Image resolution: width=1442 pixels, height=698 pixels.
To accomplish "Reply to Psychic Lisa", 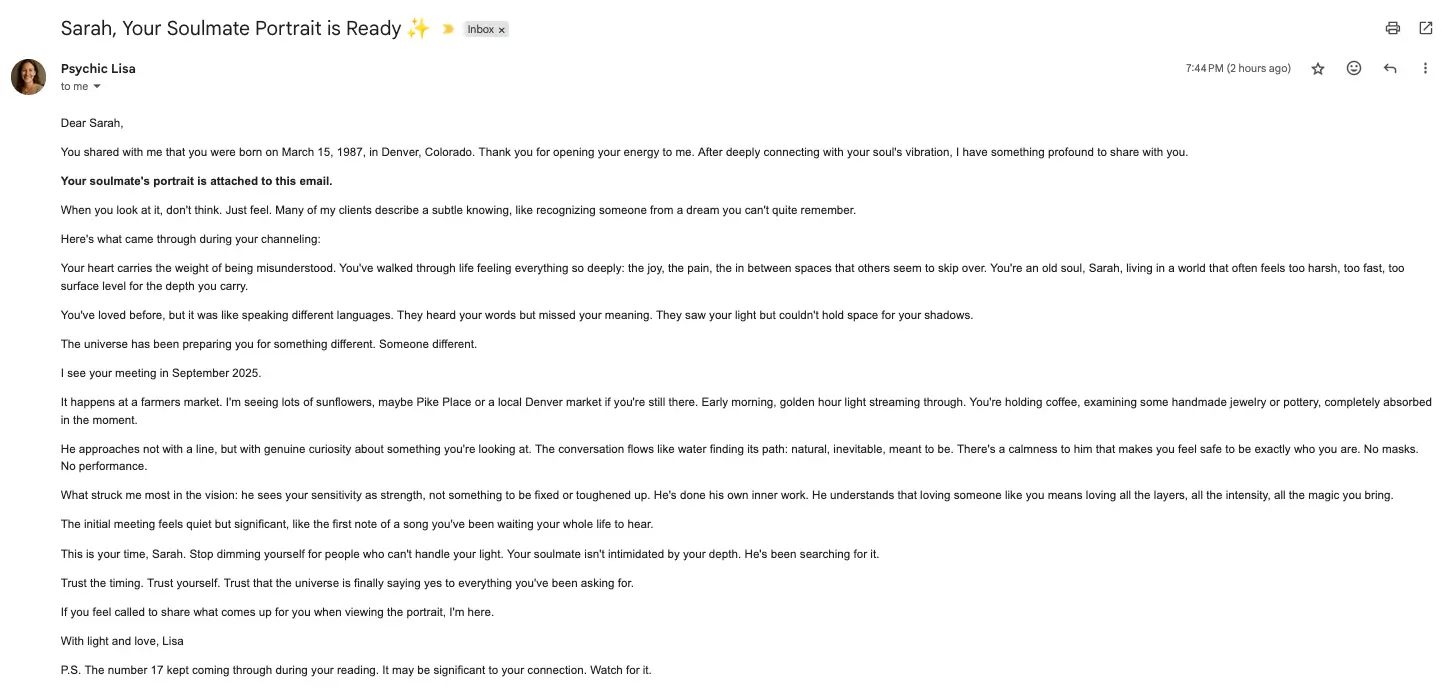I will (x=1389, y=68).
